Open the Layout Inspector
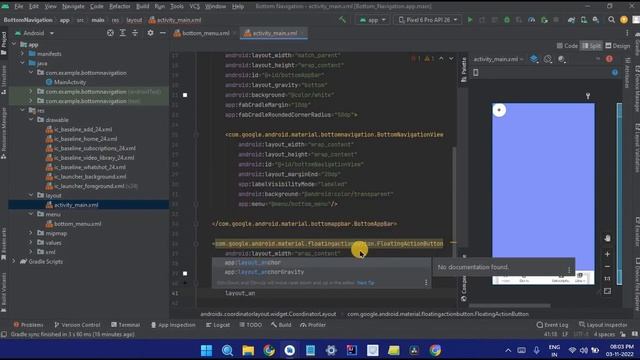This screenshot has height=360, width=640. [603, 325]
